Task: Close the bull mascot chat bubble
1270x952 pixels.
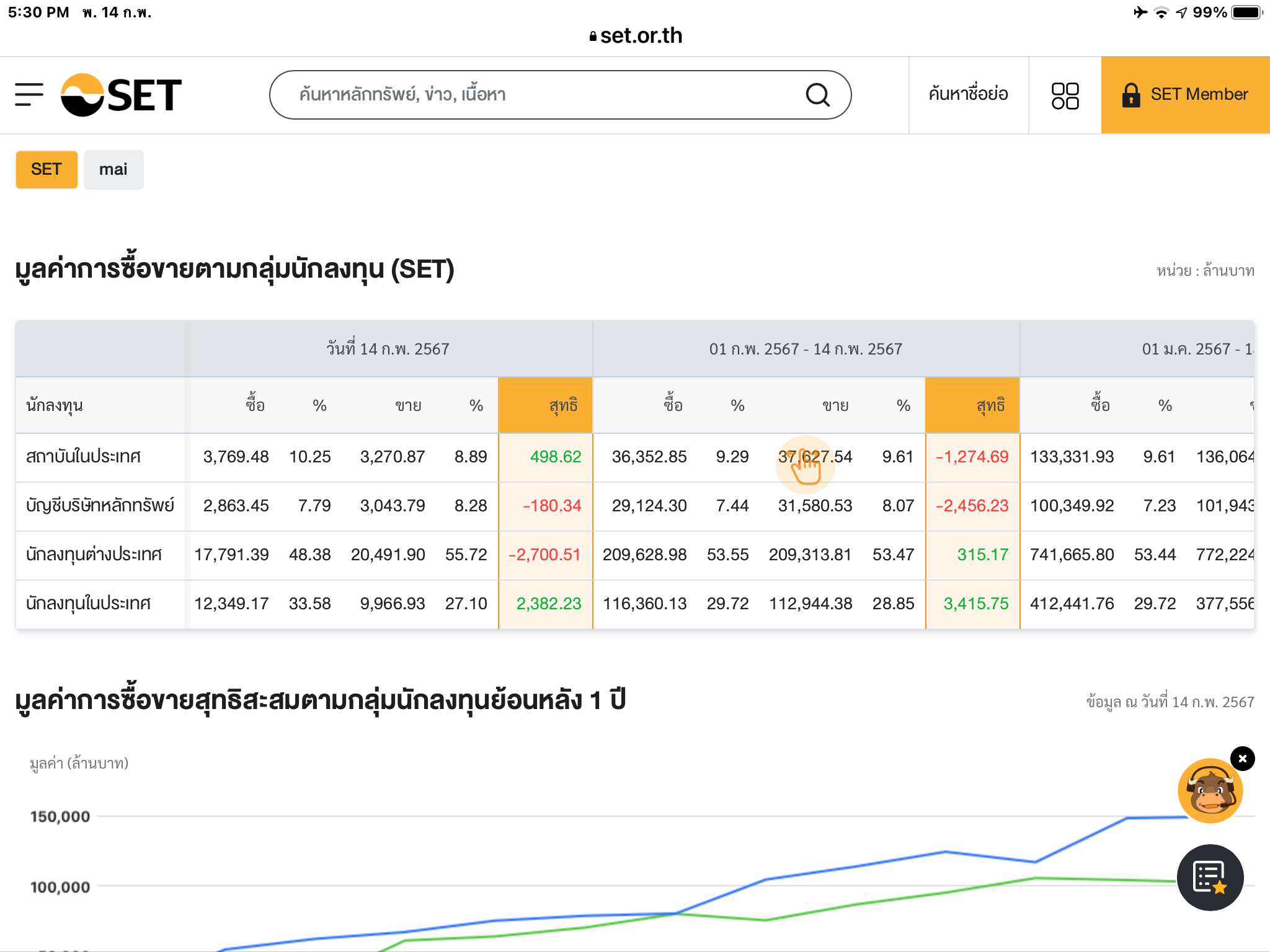Action: 1242,759
